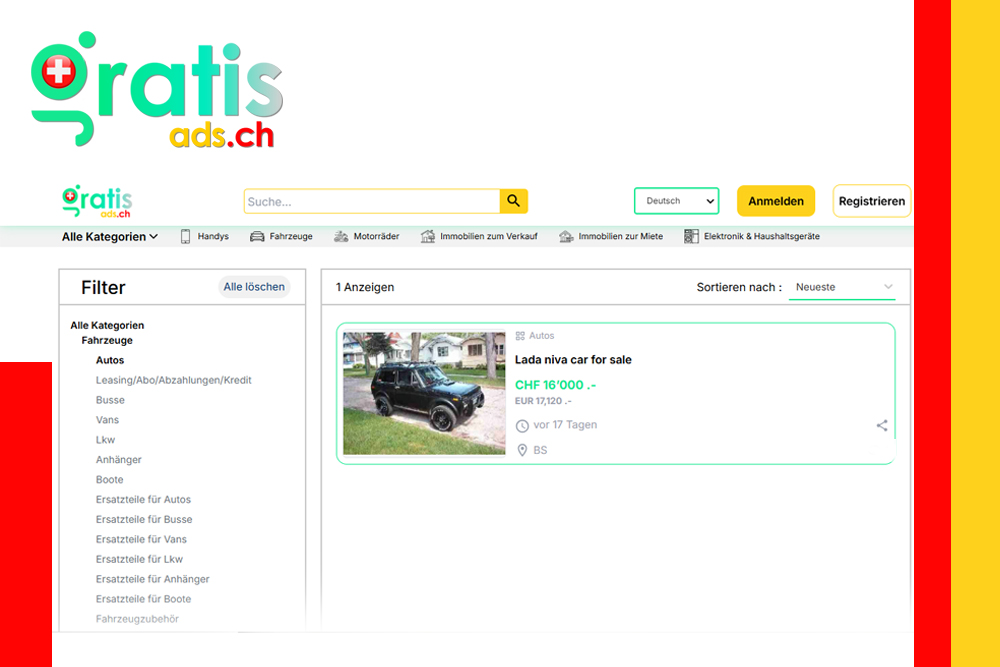This screenshot has height=667, width=1000.
Task: Open the Lada niva car for sale listing
Action: pos(576,360)
